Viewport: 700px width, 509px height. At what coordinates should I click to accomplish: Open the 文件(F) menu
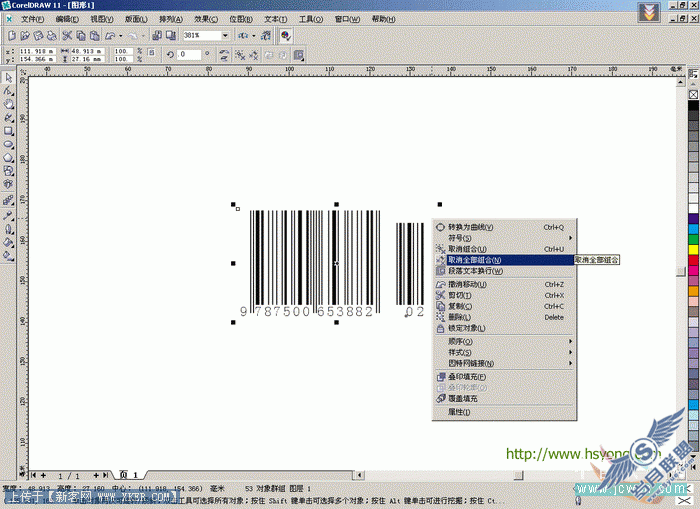coord(33,19)
